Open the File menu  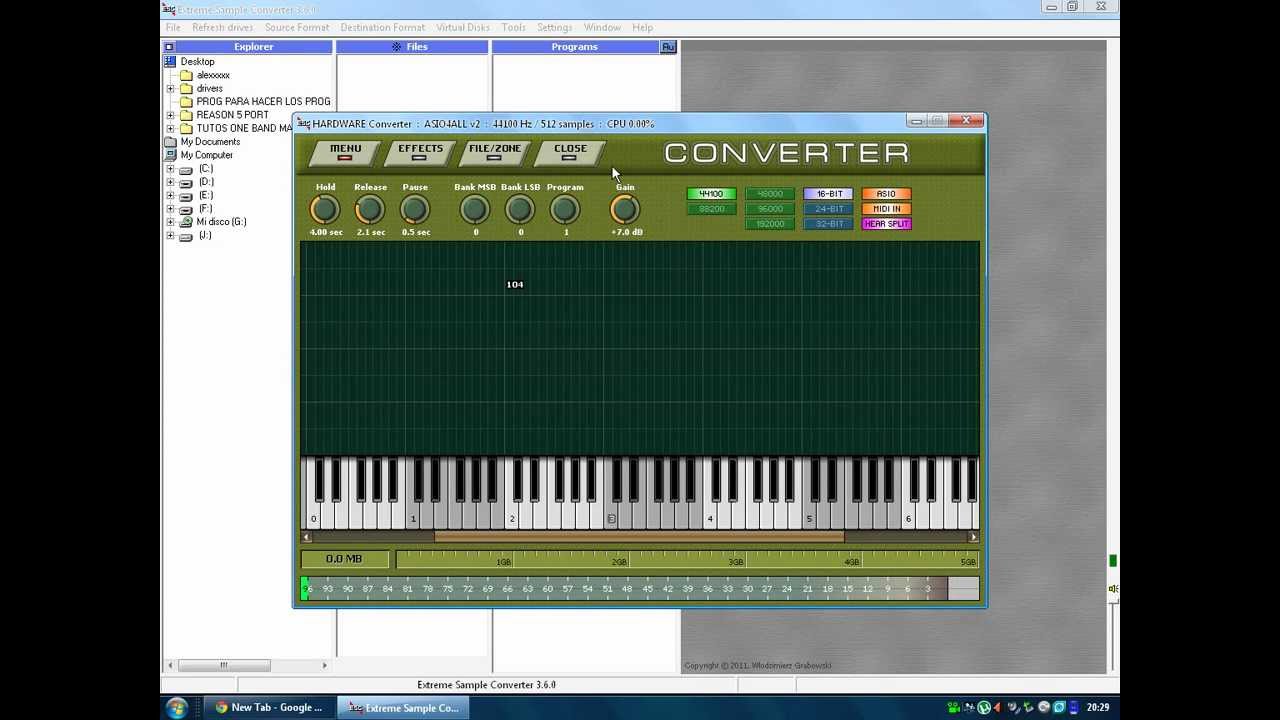173,28
